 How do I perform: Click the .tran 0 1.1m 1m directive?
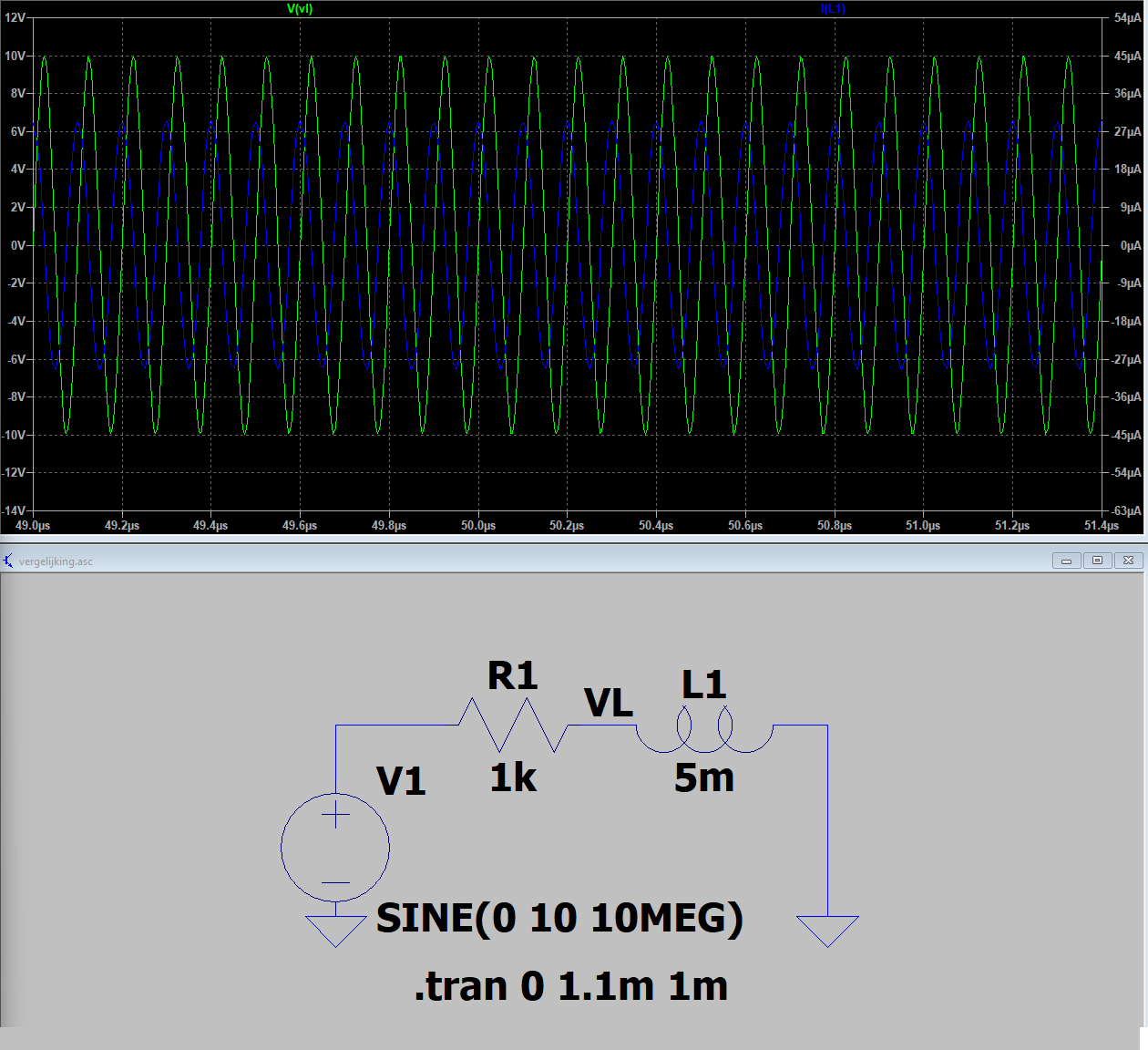(x=571, y=986)
